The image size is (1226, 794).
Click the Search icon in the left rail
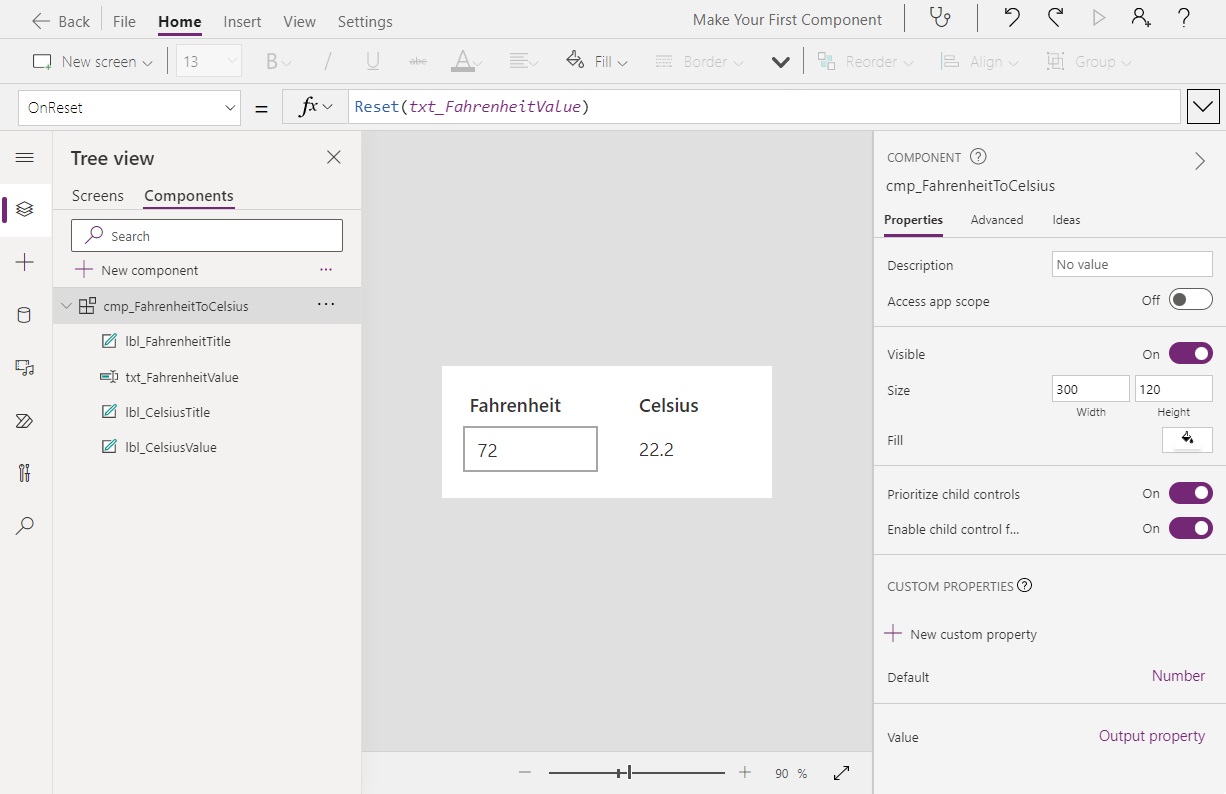coord(25,525)
